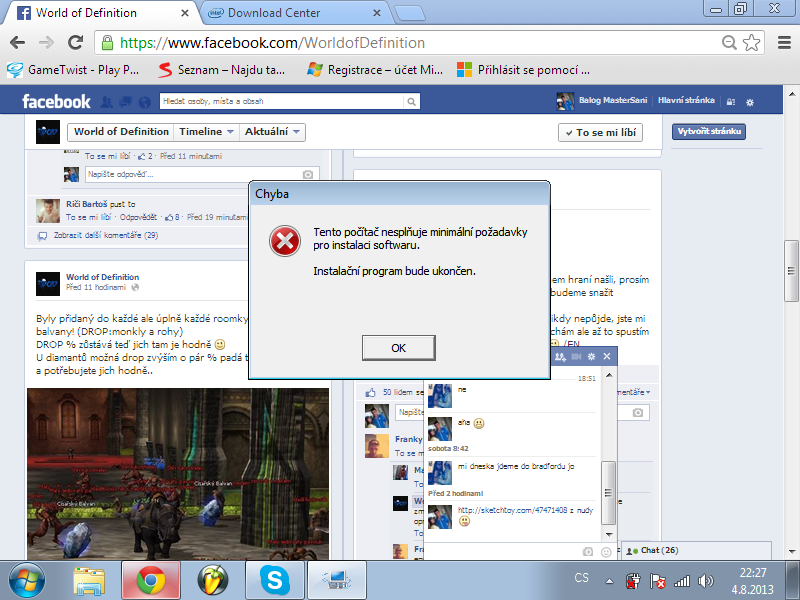
Task: Open Facebook messages icon
Action: click(x=126, y=102)
